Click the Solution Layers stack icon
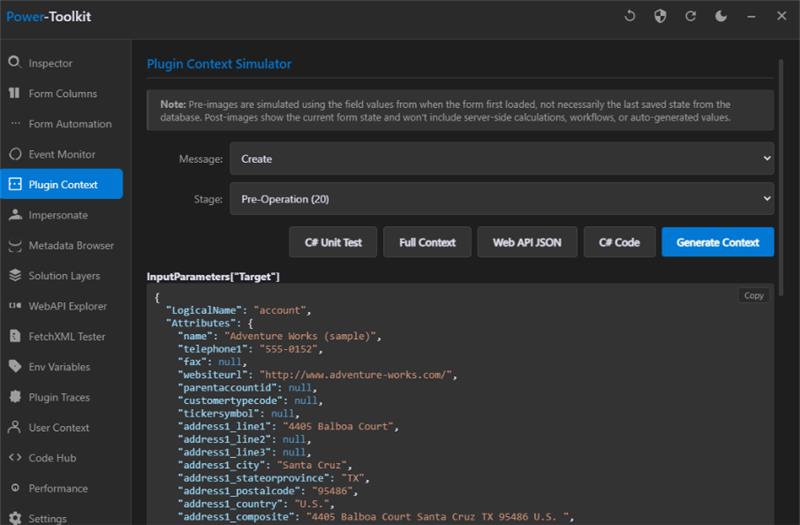Screen dimensions: 800x525 coord(14,276)
